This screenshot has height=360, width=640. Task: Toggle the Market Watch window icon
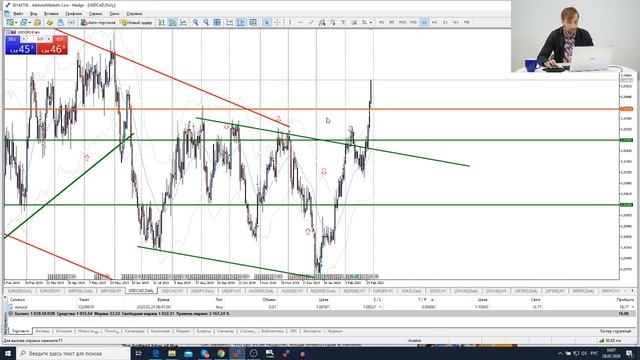[37, 22]
